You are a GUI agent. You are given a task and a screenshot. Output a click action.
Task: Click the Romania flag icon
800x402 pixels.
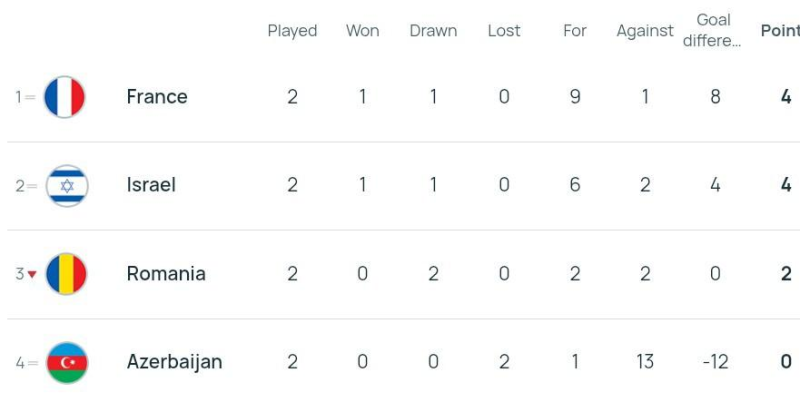[66, 274]
